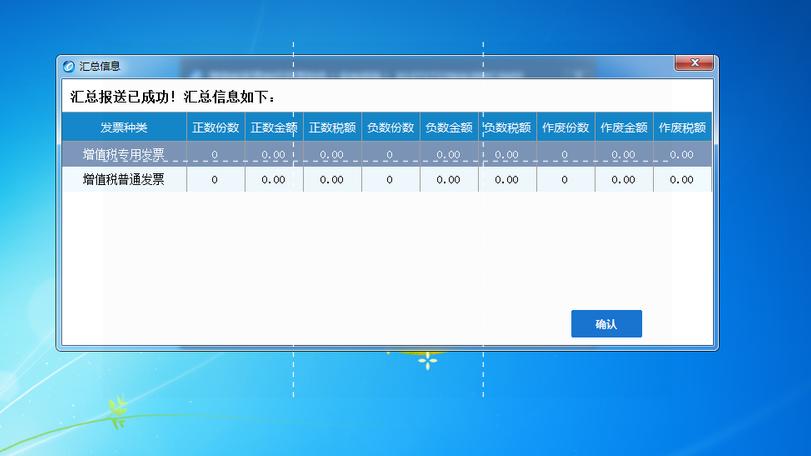
Task: Click the 正数金额 column header
Action: (x=274, y=127)
